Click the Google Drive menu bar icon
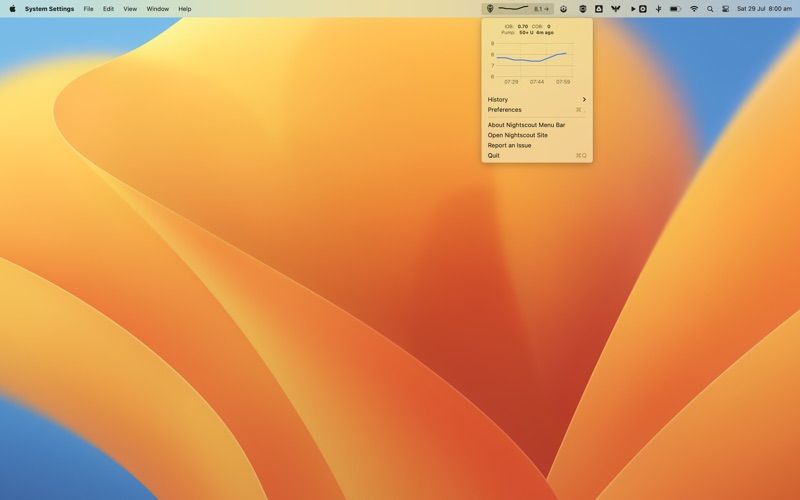800x500 pixels. pos(599,9)
